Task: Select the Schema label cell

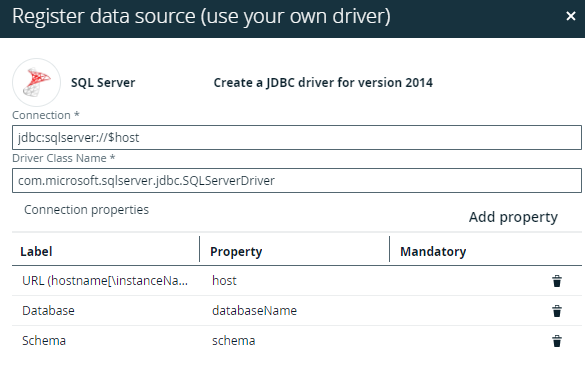Action: pos(44,340)
